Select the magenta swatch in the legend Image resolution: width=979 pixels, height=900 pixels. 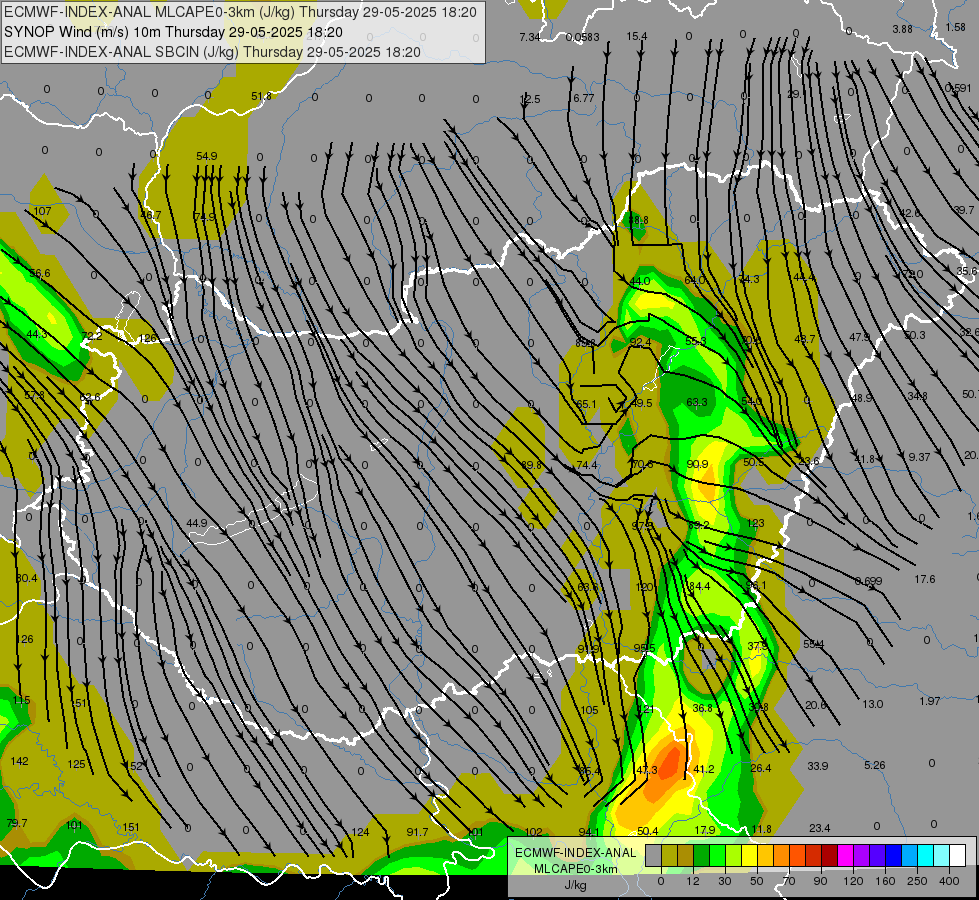(845, 855)
